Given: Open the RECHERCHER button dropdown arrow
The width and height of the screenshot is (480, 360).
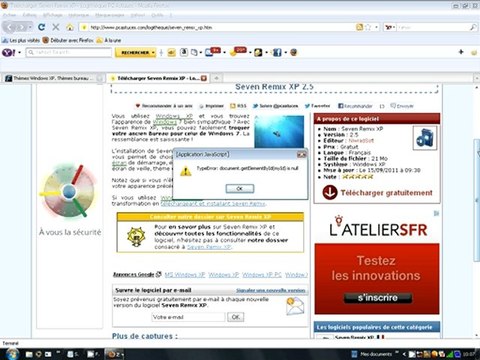Looking at the screenshot, I should (153, 53).
